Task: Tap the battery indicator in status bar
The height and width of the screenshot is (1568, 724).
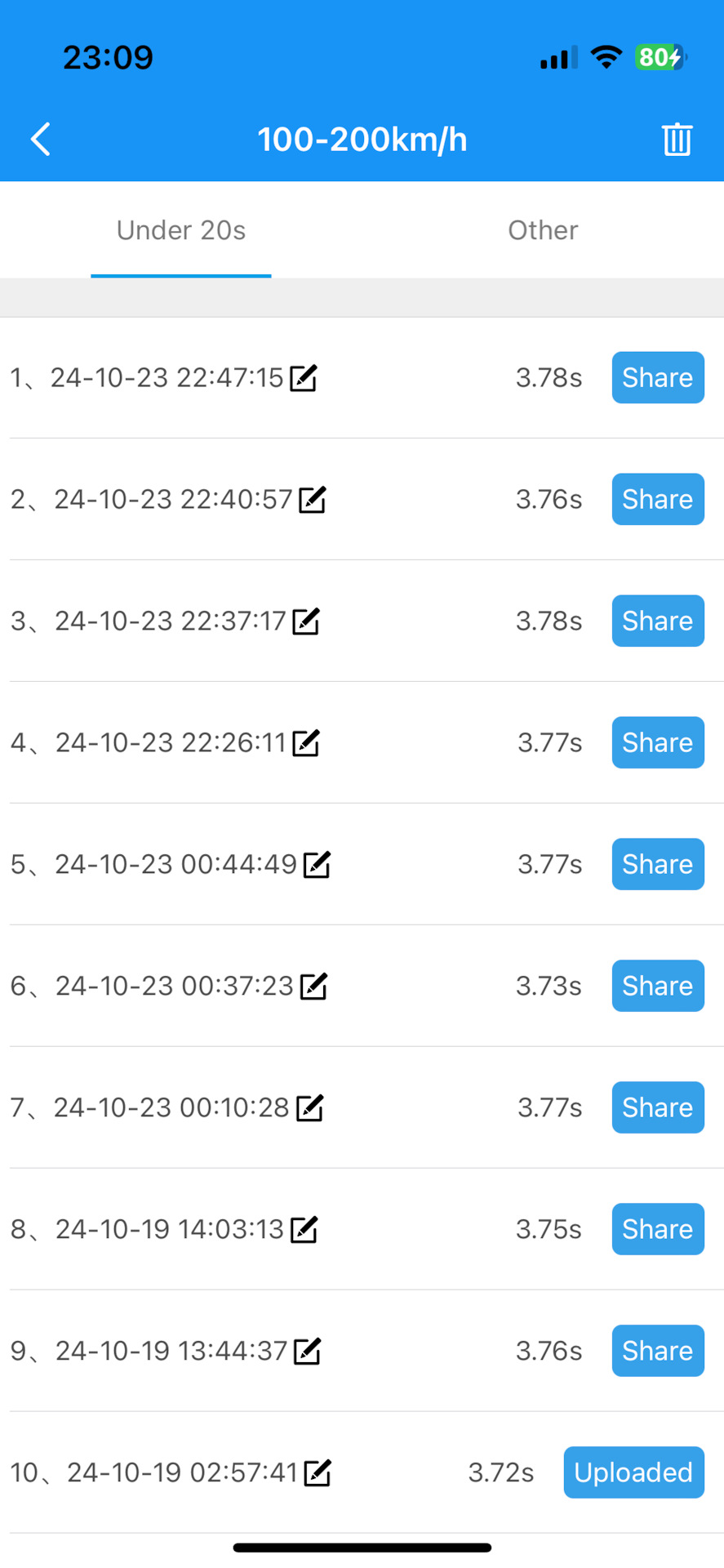Action: click(x=660, y=57)
